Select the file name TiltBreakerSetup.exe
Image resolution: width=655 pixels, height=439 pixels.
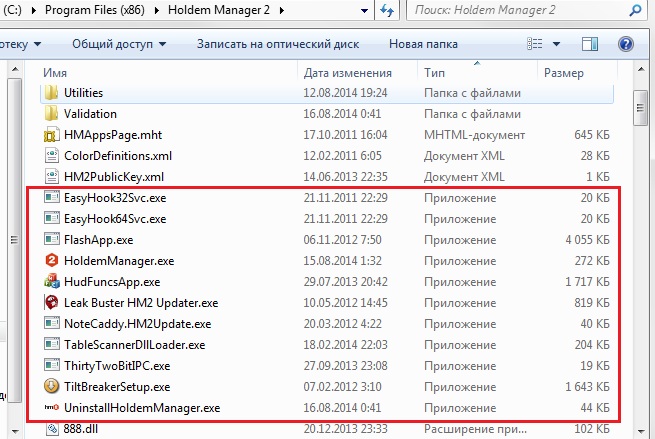[x=117, y=386]
